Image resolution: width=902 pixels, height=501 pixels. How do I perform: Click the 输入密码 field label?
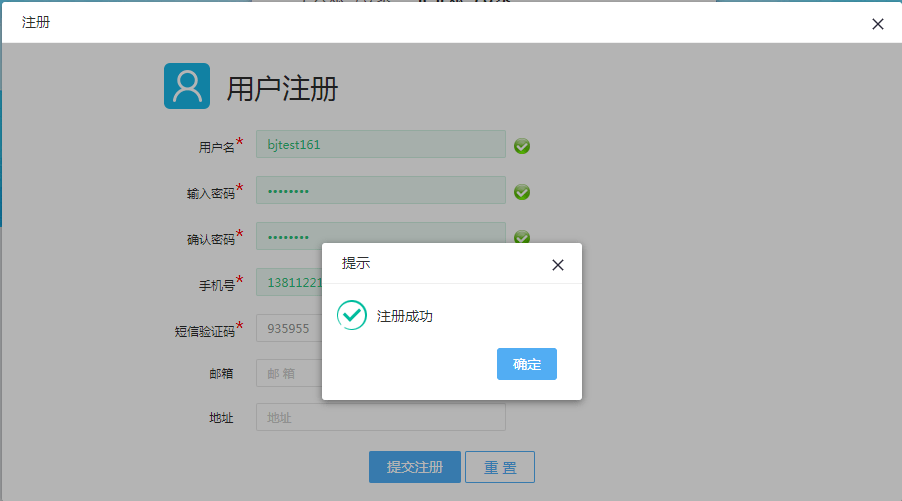point(211,193)
